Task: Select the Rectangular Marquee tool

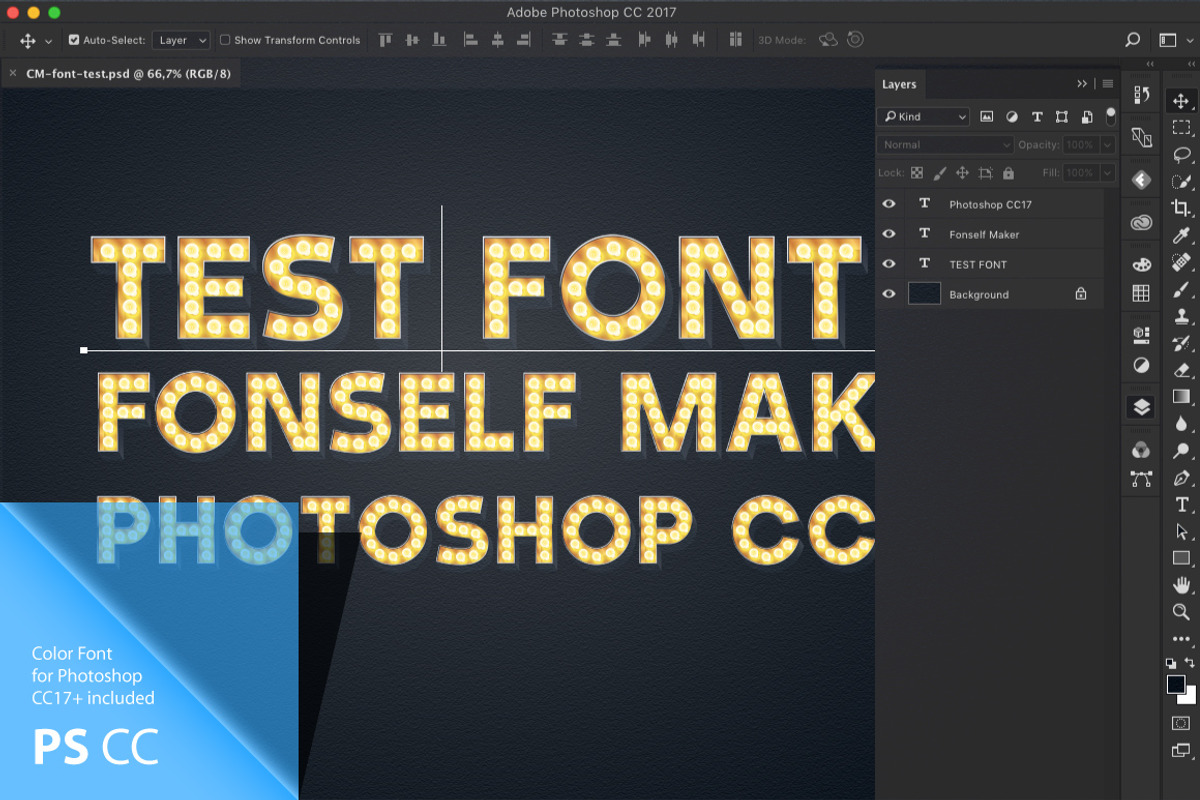Action: (x=1181, y=128)
